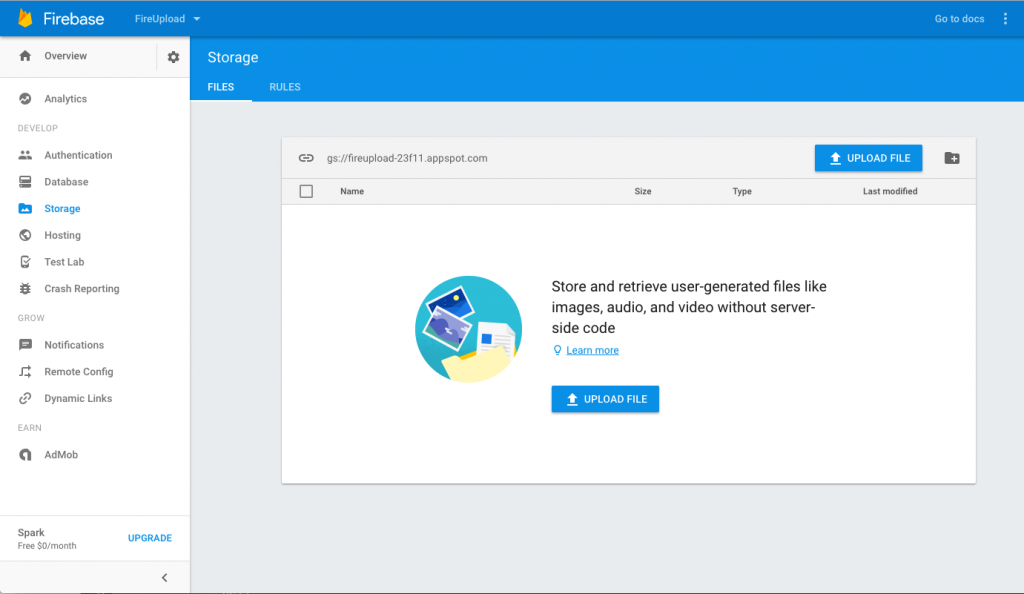
Task: Tick the select-all checkbox in the table header
Action: pyautogui.click(x=306, y=191)
